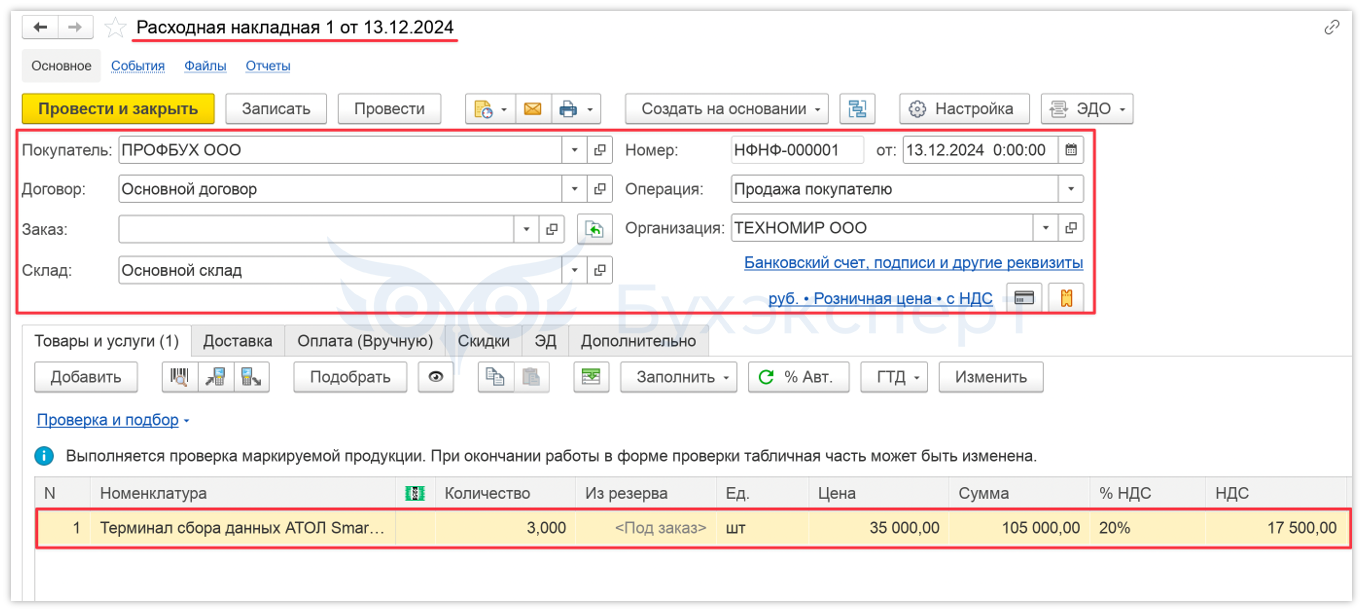This screenshot has width=1363, height=612.
Task: Expand the Покупатель dropdown list
Action: pos(575,150)
